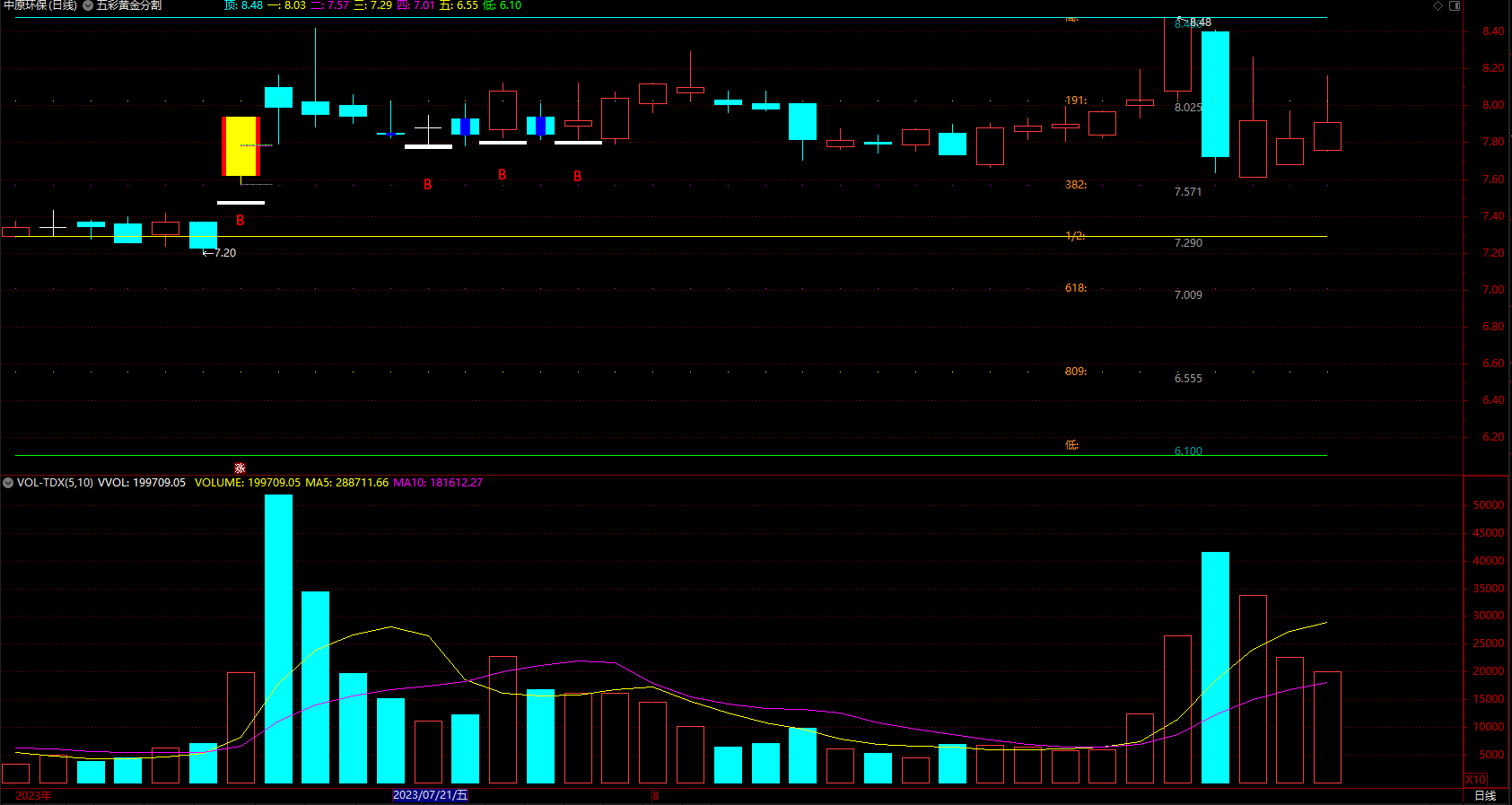1512x805 pixels.
Task: Click the 2023年 label on the time axis
Action: pyautogui.click(x=33, y=796)
